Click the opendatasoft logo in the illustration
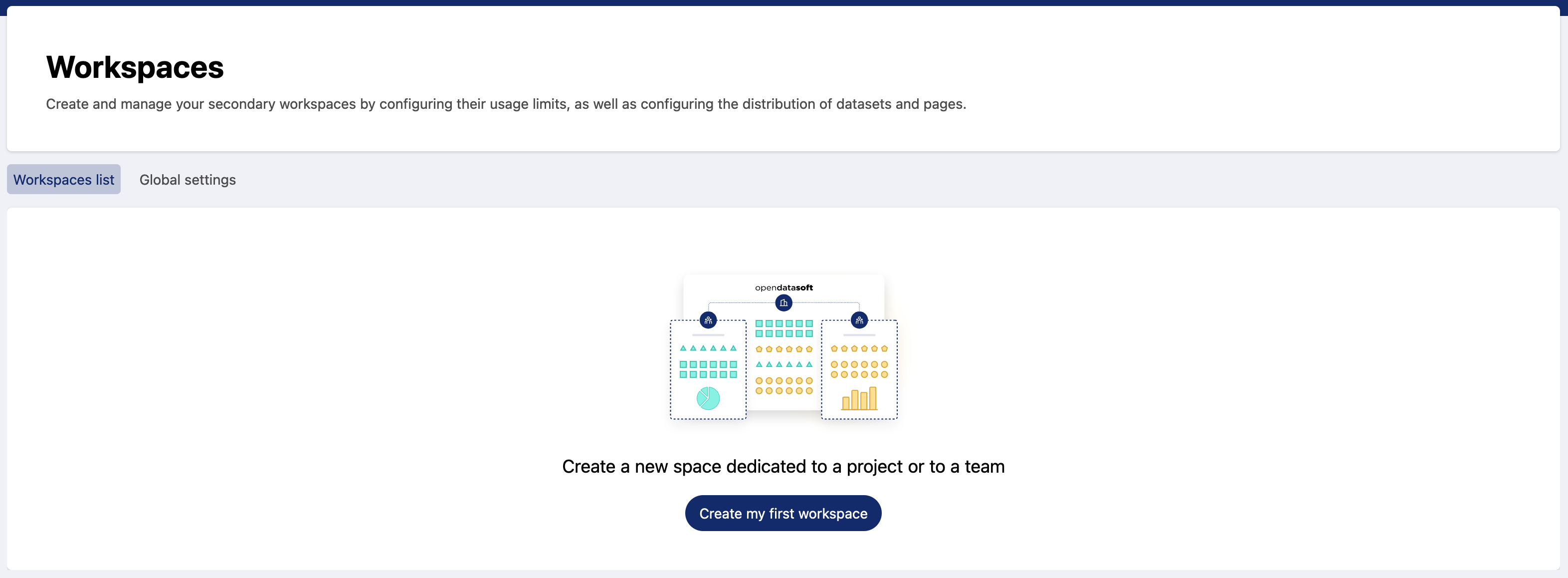 pyautogui.click(x=784, y=288)
